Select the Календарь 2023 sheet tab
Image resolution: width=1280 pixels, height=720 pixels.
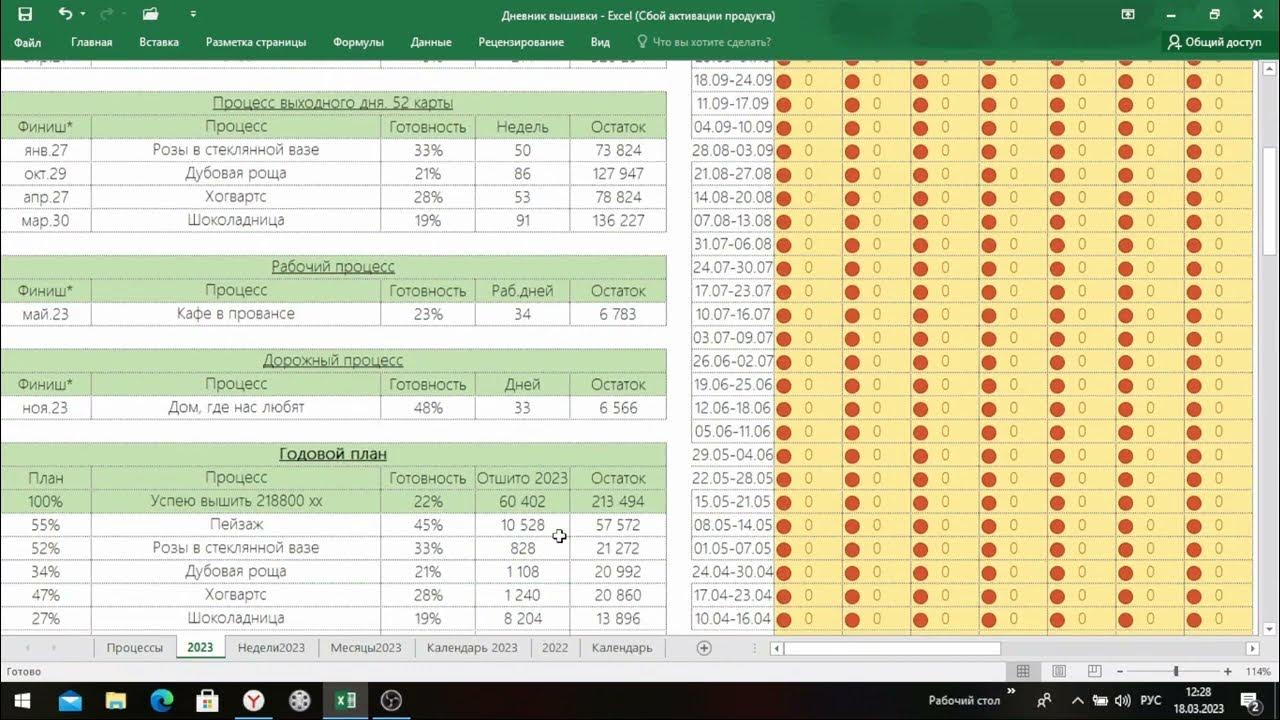click(x=472, y=647)
